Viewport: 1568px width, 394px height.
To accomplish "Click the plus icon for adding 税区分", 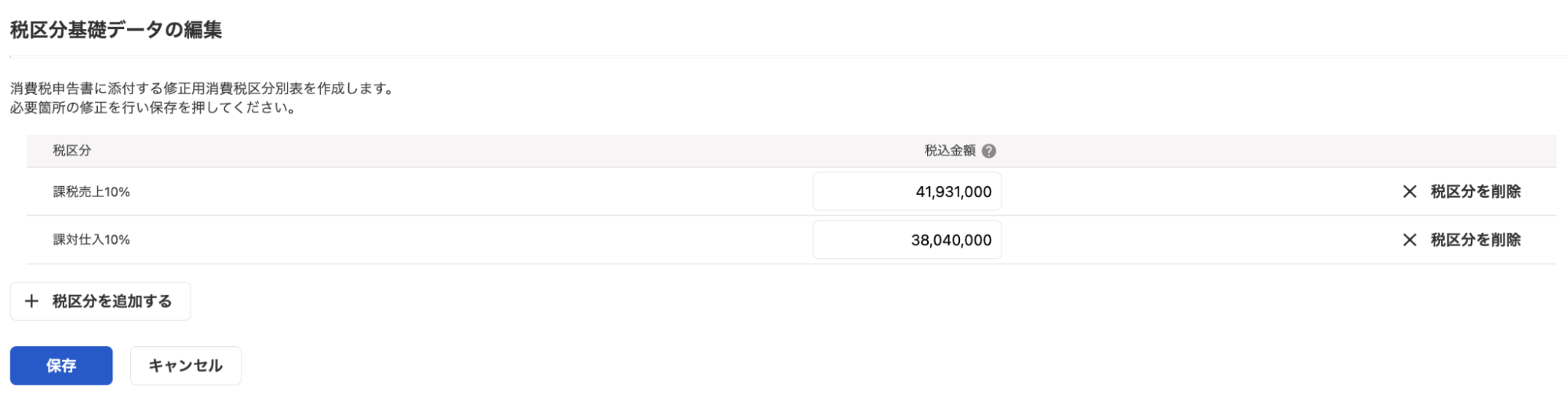I will pos(31,301).
